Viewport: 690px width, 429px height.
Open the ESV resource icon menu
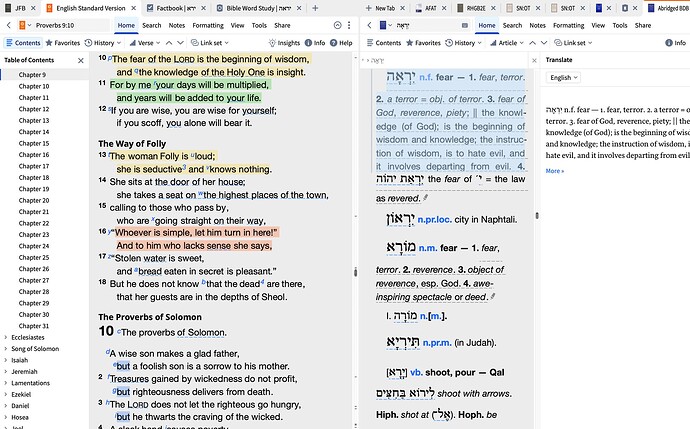24,26
